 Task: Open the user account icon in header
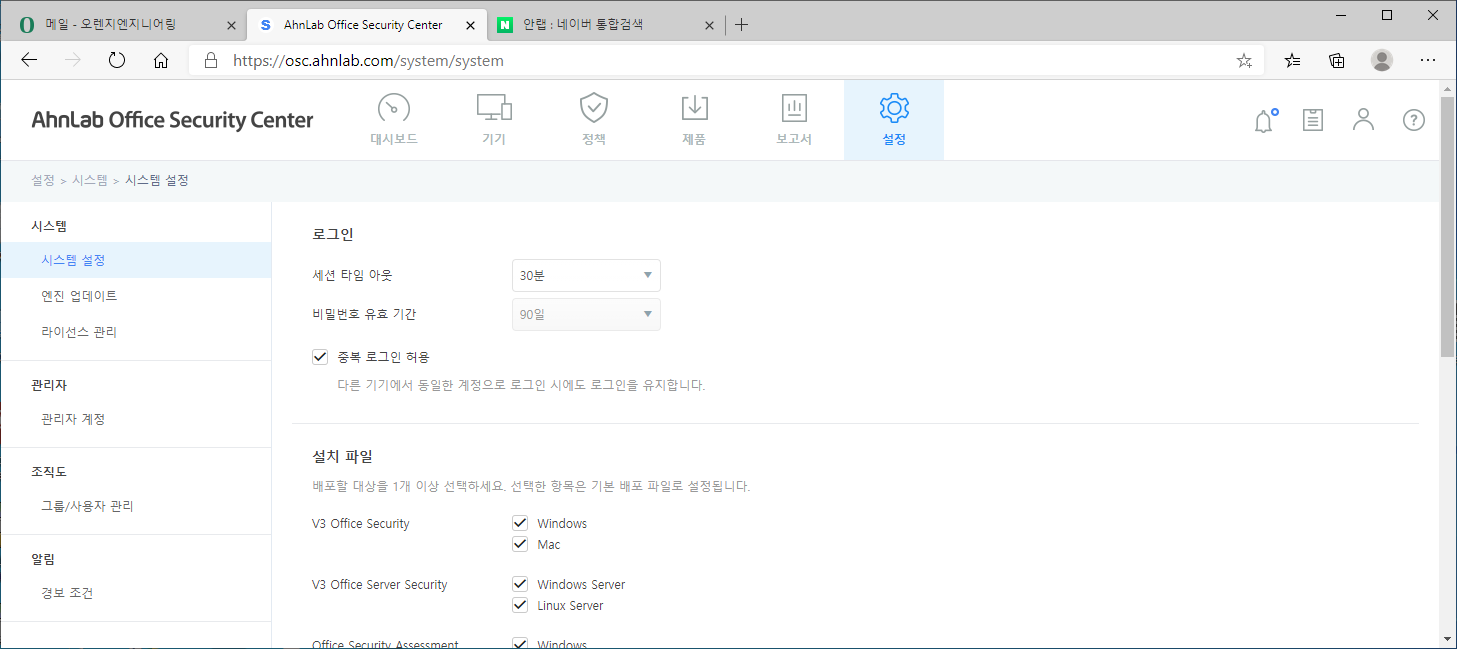pos(1363,120)
